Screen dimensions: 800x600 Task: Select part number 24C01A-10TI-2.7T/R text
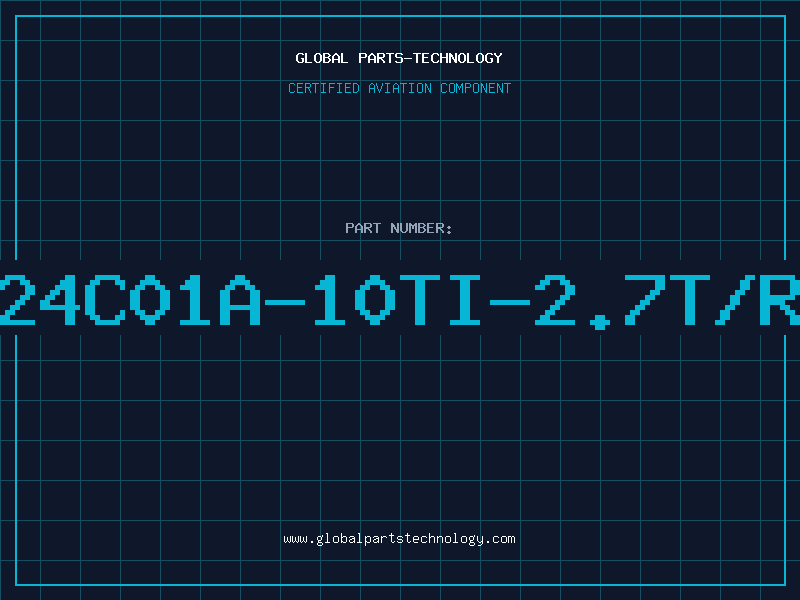(400, 301)
